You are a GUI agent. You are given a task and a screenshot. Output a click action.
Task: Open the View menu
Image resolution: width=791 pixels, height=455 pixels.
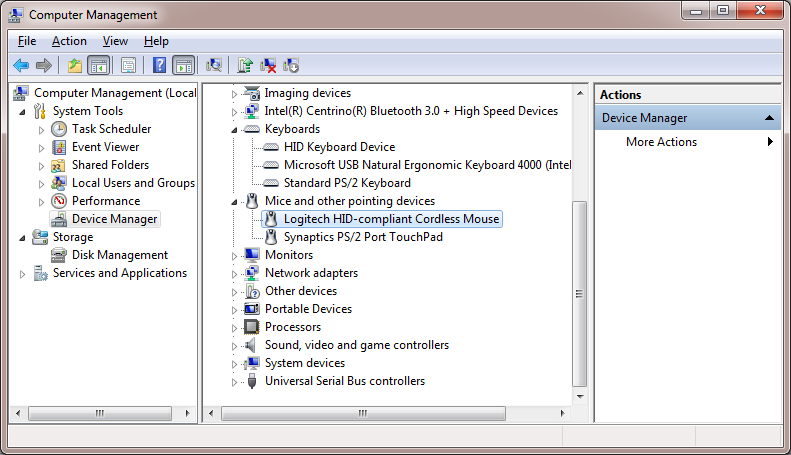[x=115, y=41]
